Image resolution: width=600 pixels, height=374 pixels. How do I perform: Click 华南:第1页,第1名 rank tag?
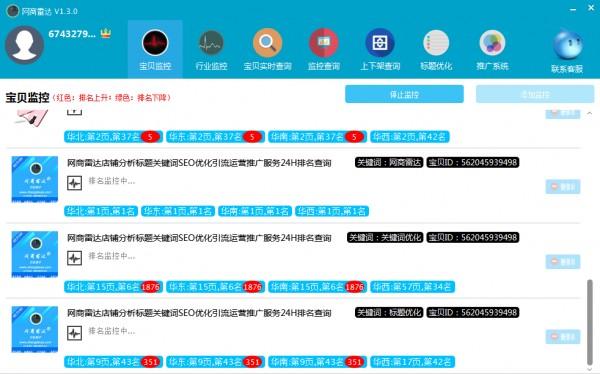coord(255,211)
